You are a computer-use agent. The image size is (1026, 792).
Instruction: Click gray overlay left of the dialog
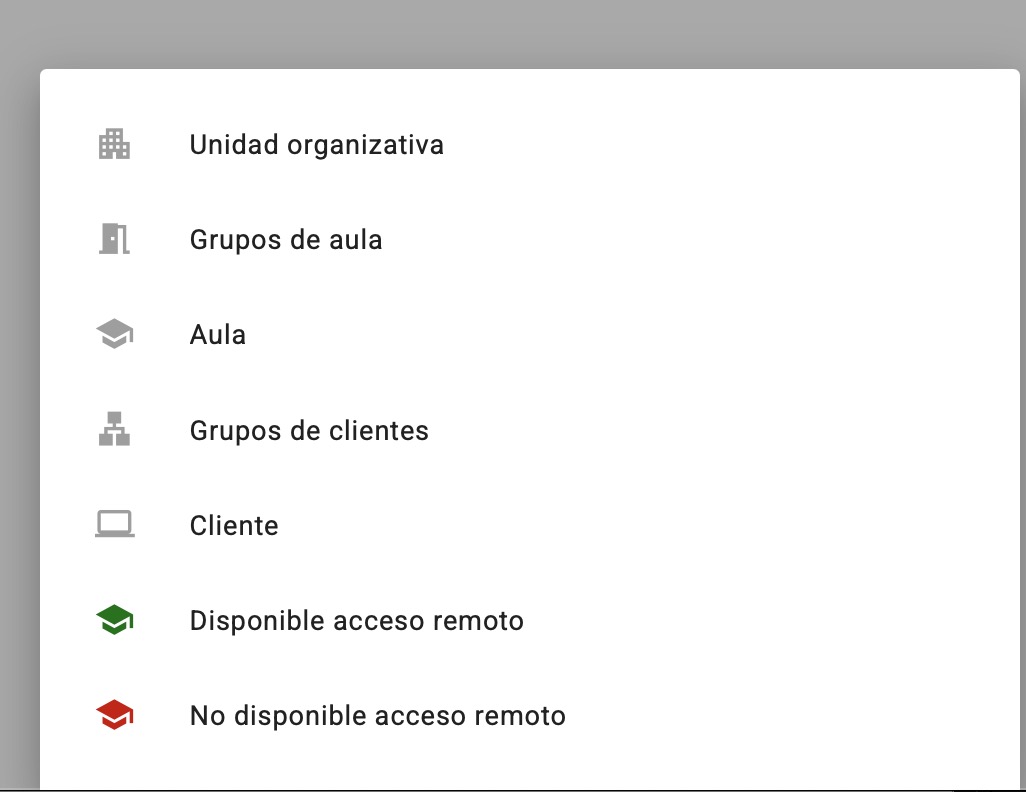point(19,400)
